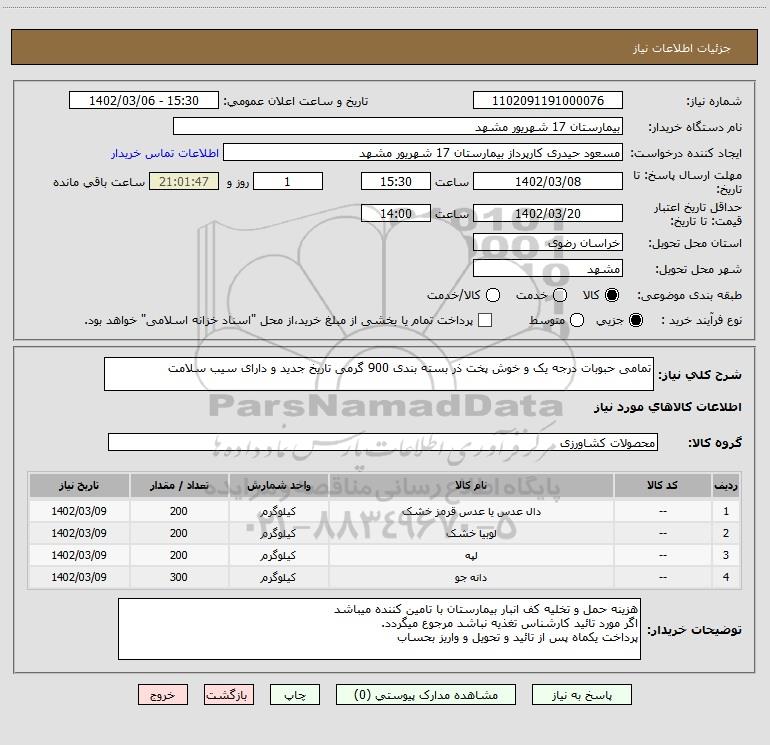770x745 pixels.
Task: Click the پاسخ به نیاز button
Action: 581,694
